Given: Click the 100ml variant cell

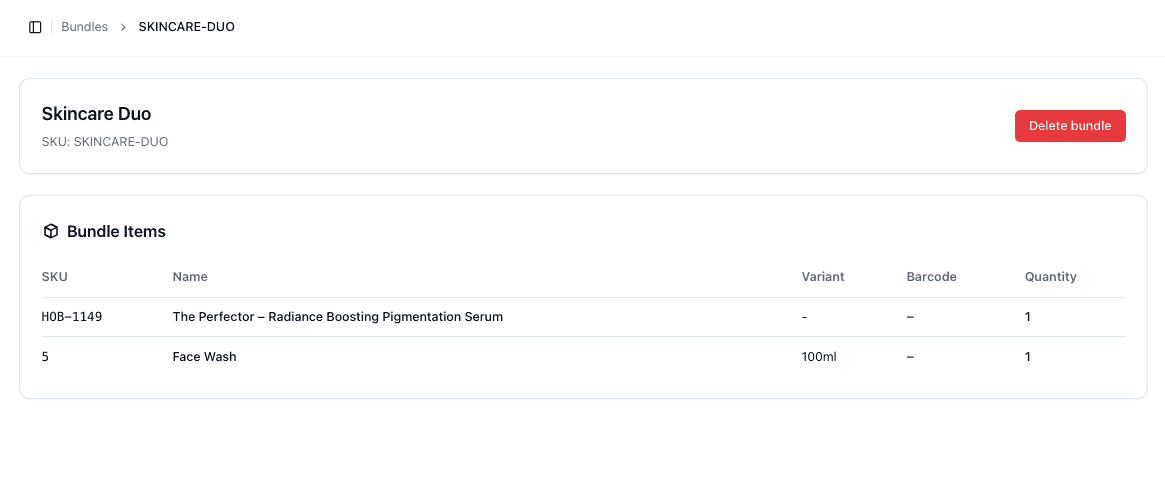Looking at the screenshot, I should tap(818, 357).
